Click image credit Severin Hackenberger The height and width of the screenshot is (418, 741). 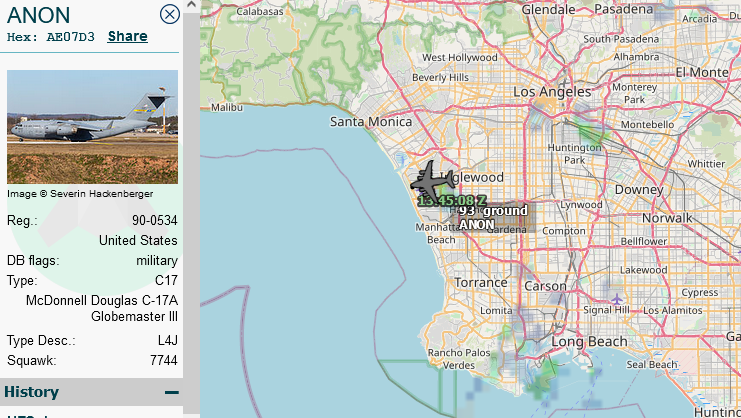coord(80,194)
